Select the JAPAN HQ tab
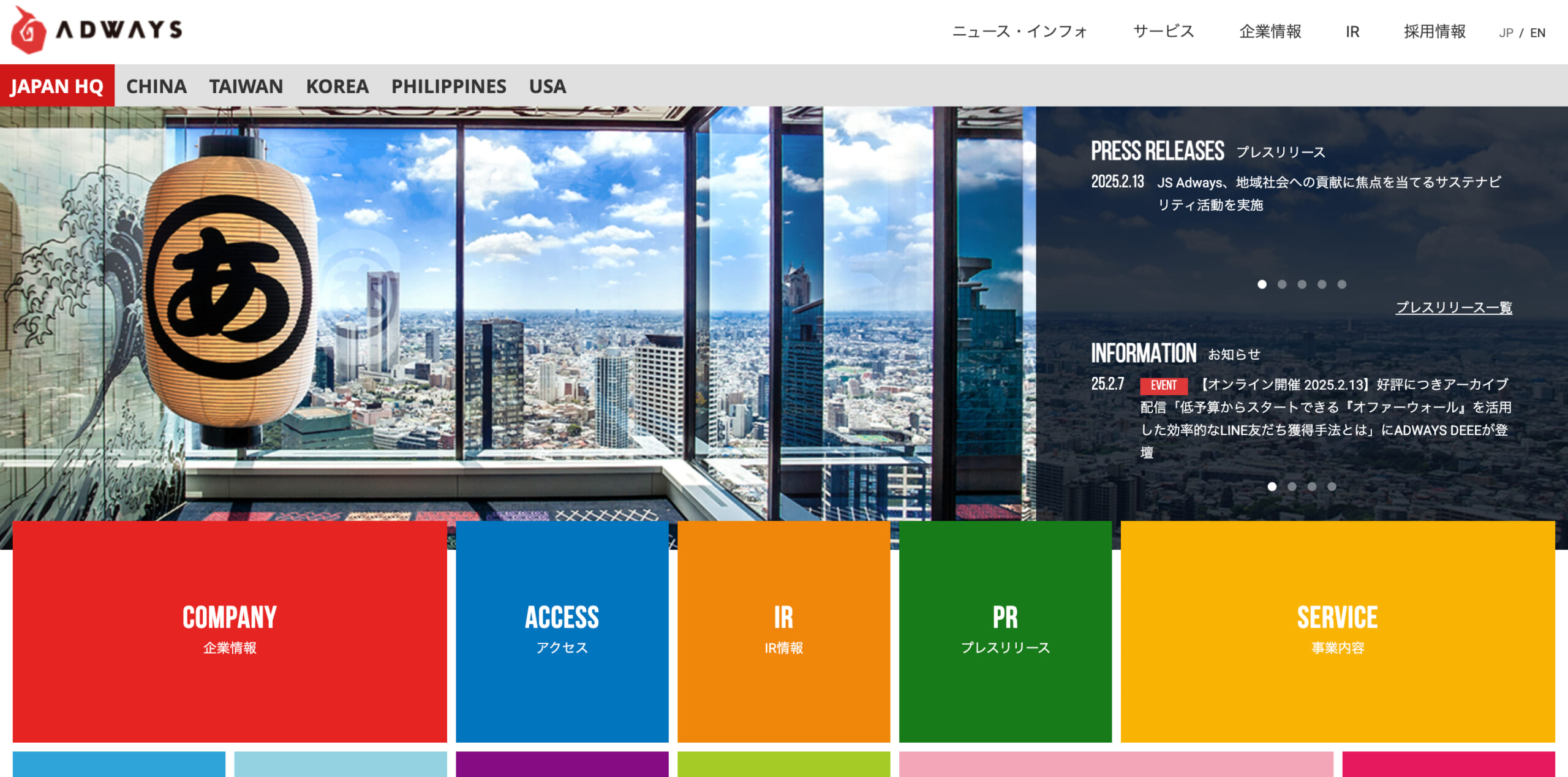1568x777 pixels. point(57,86)
